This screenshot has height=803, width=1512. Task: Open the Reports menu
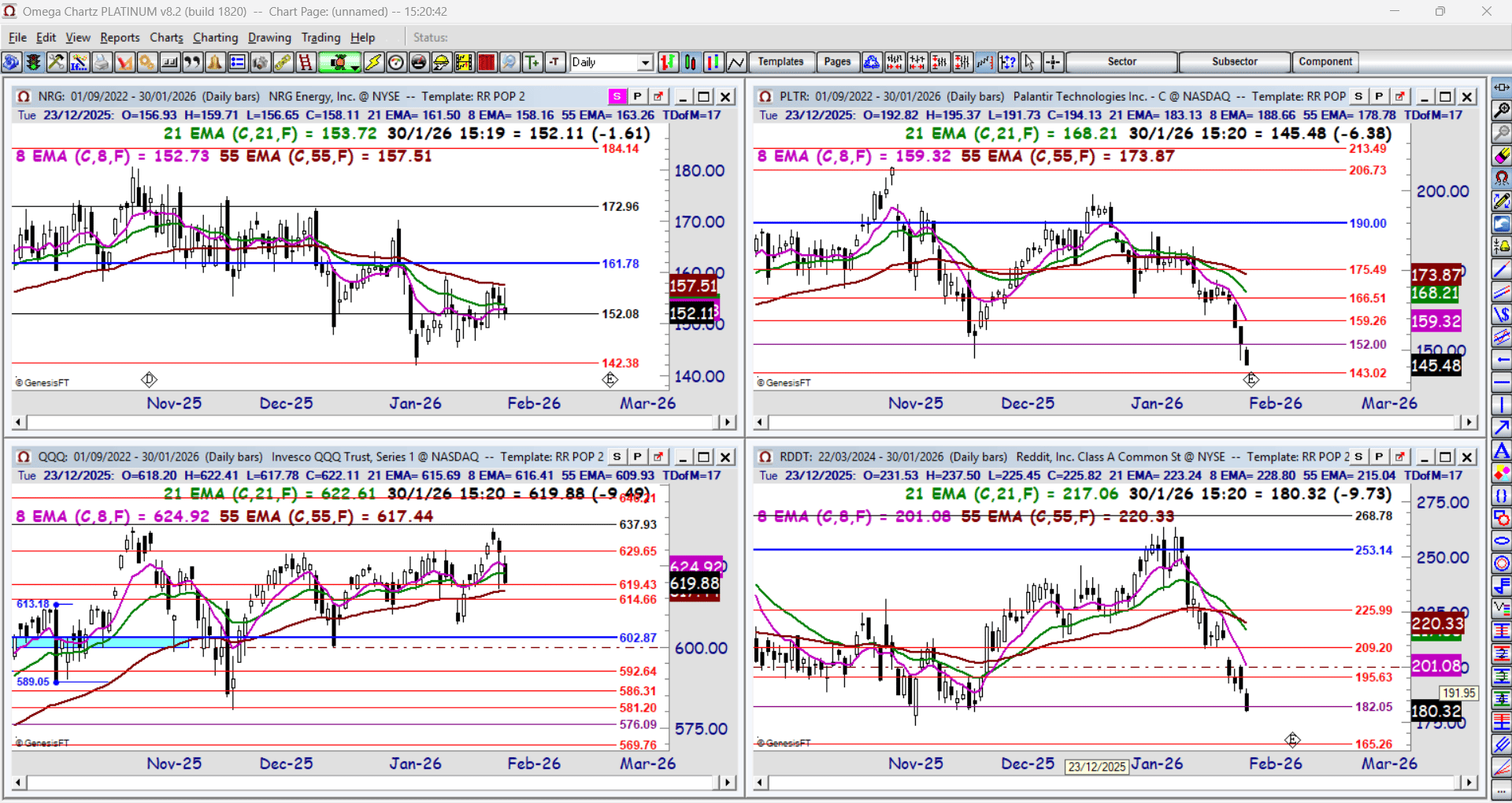click(120, 38)
